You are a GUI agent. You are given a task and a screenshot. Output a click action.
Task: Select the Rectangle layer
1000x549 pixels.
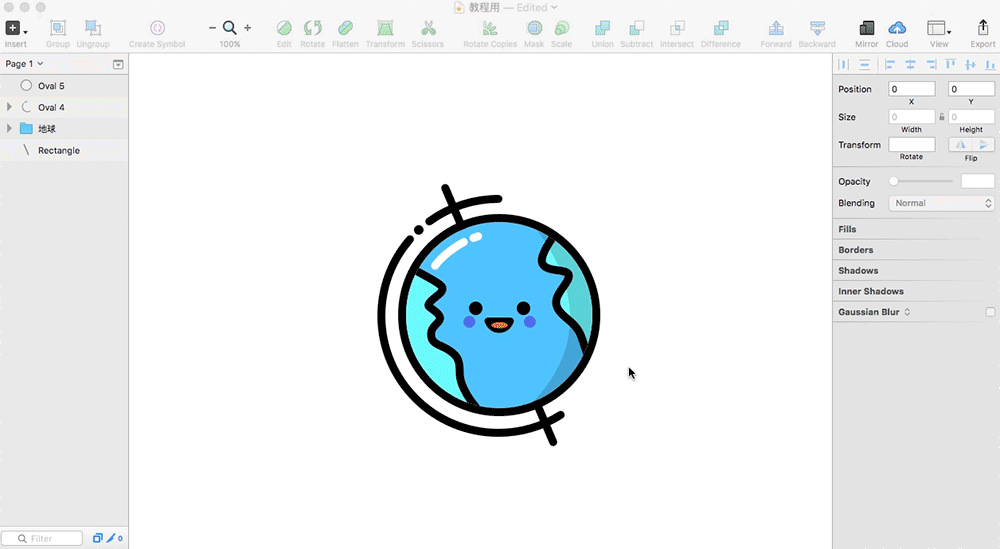64,150
